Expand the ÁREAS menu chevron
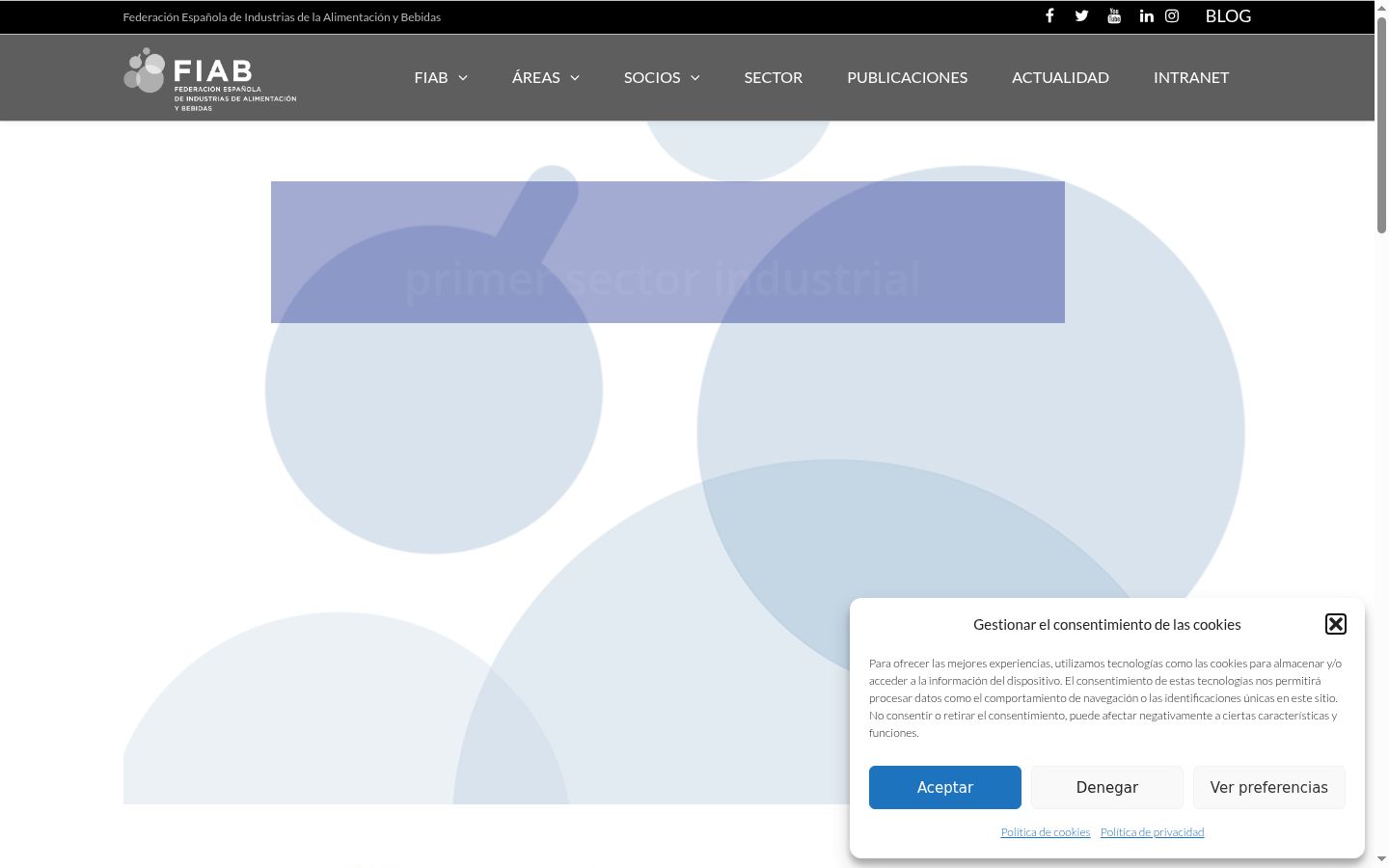 (x=575, y=78)
